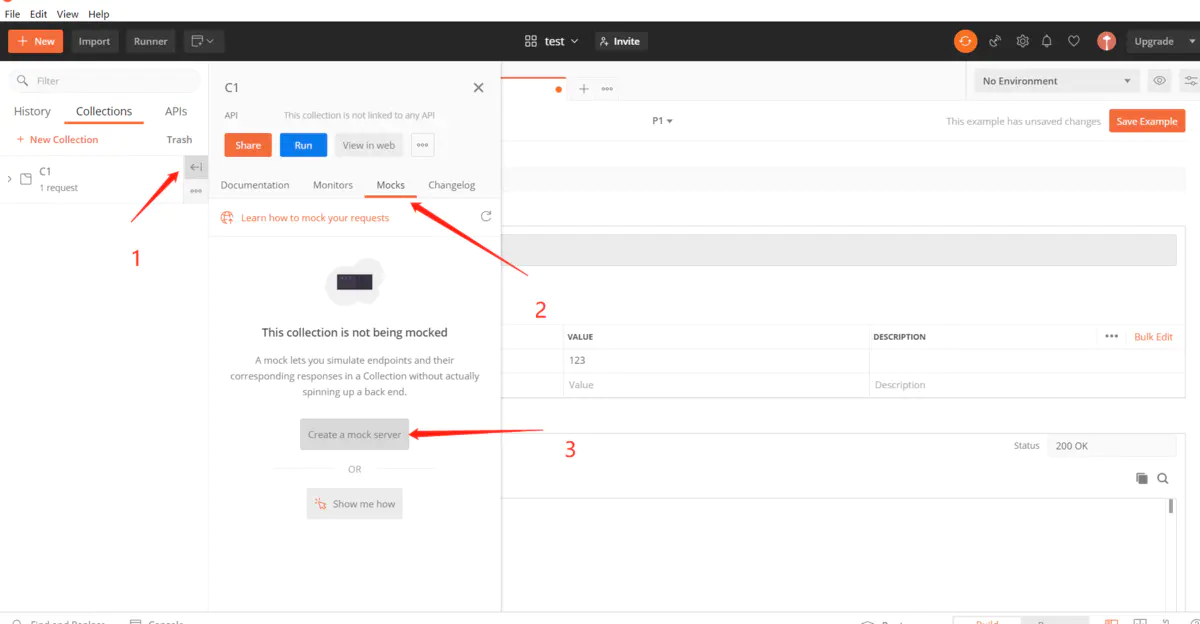Screen dimensions: 1200x624
Task: Copy the response body with copy icon
Action: pos(1142,478)
